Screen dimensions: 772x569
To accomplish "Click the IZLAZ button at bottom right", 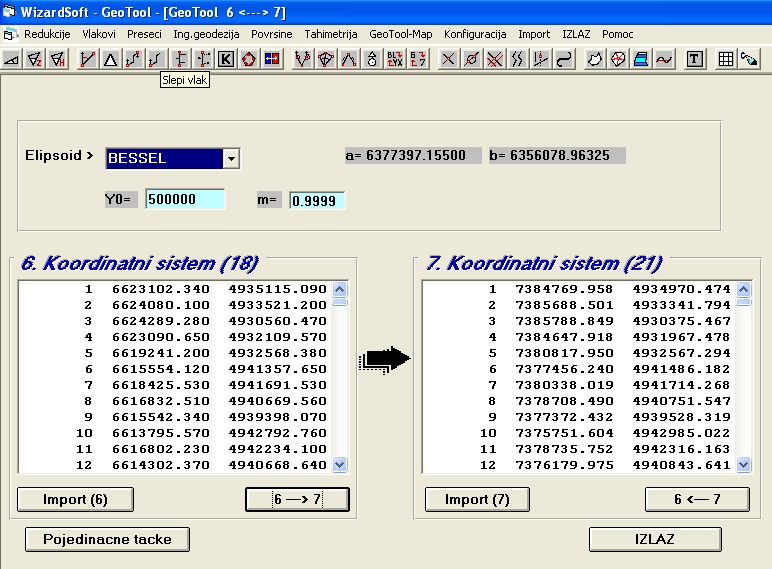I will click(654, 539).
